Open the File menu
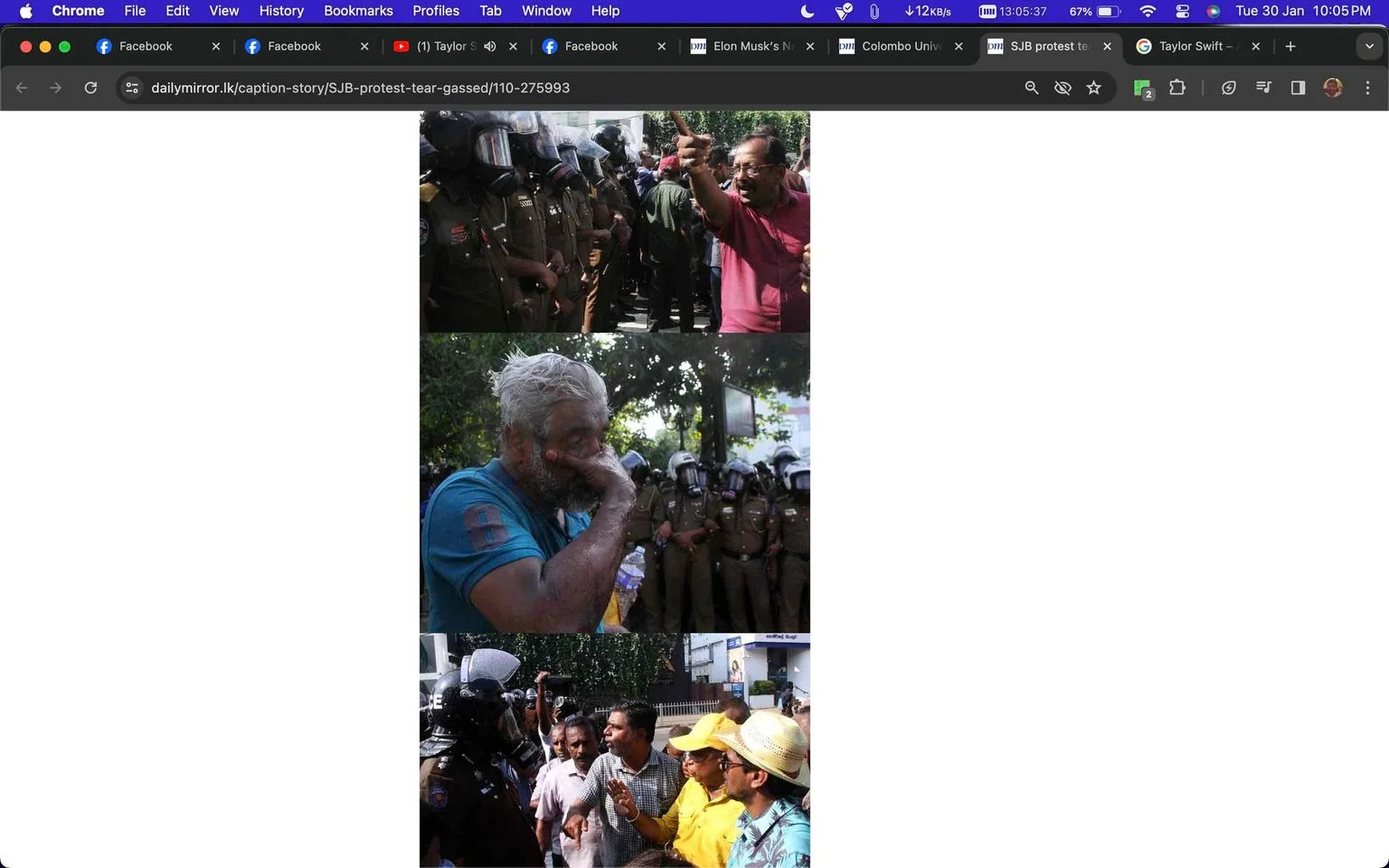This screenshot has width=1389, height=868. tap(135, 11)
